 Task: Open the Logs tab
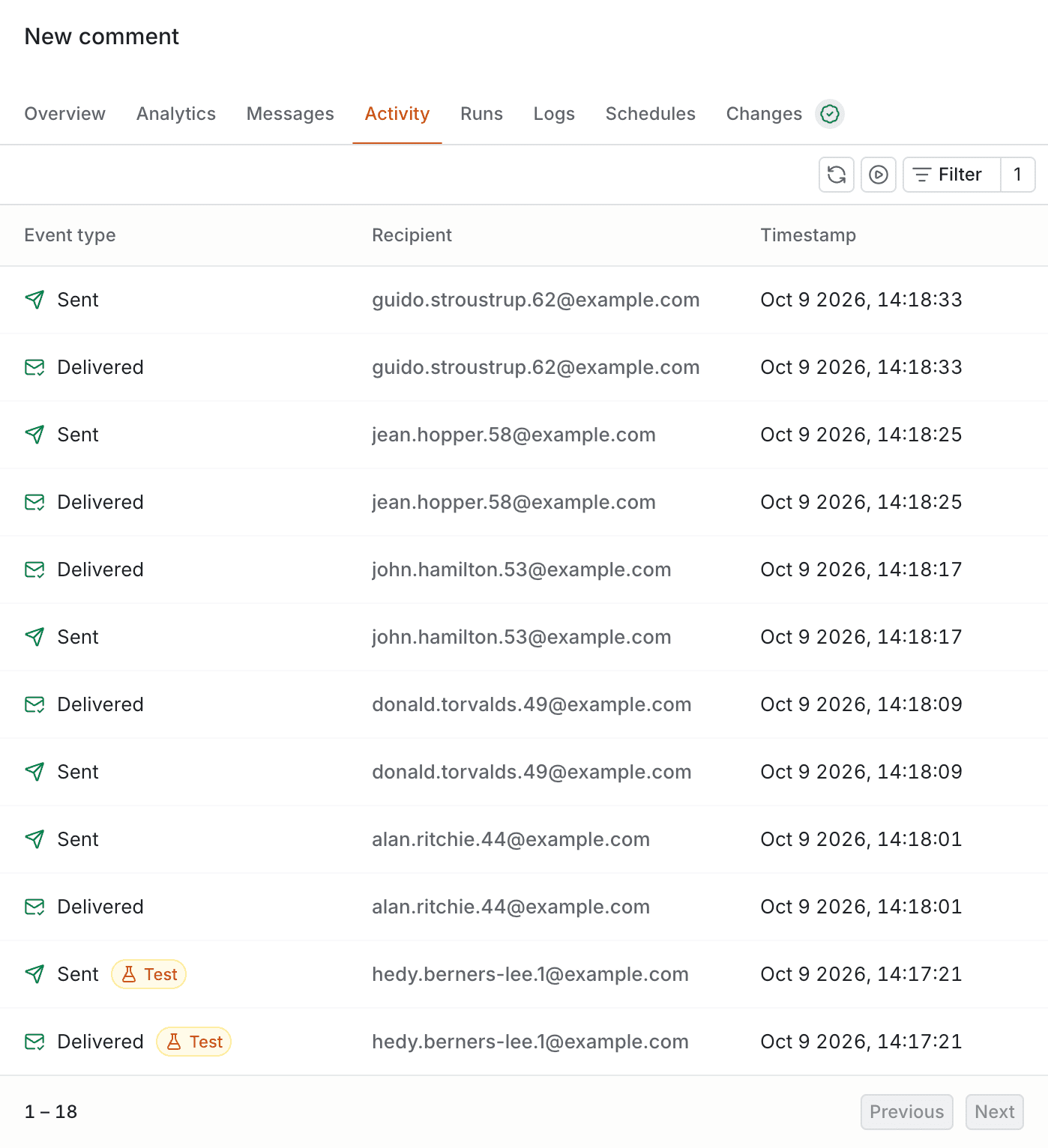pos(554,114)
